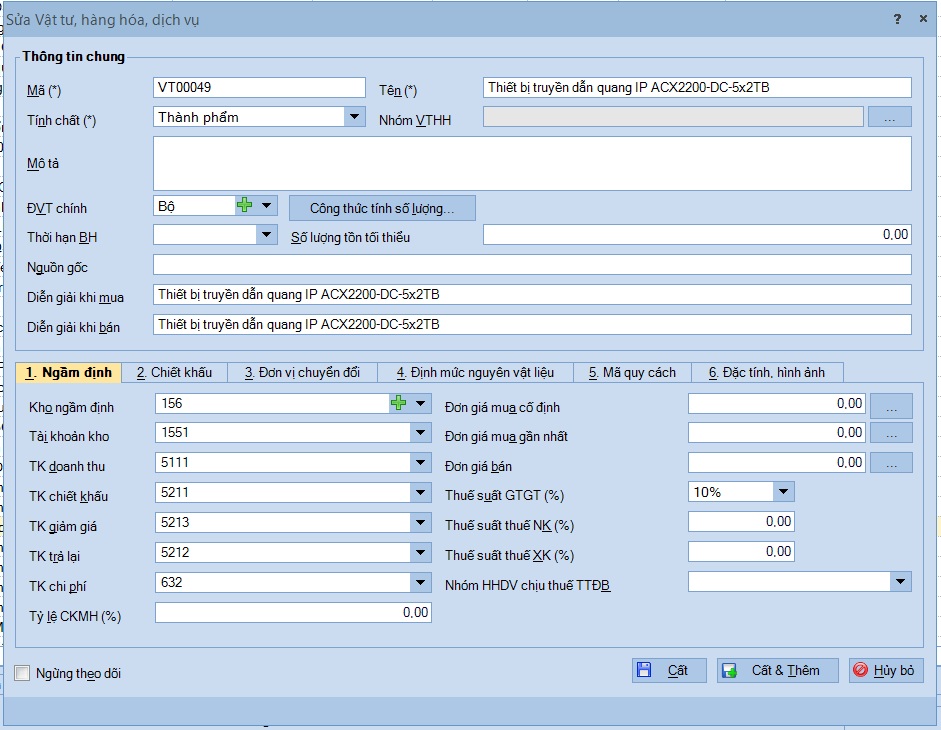Open the Thuế suất GTGT dropdown

point(783,492)
